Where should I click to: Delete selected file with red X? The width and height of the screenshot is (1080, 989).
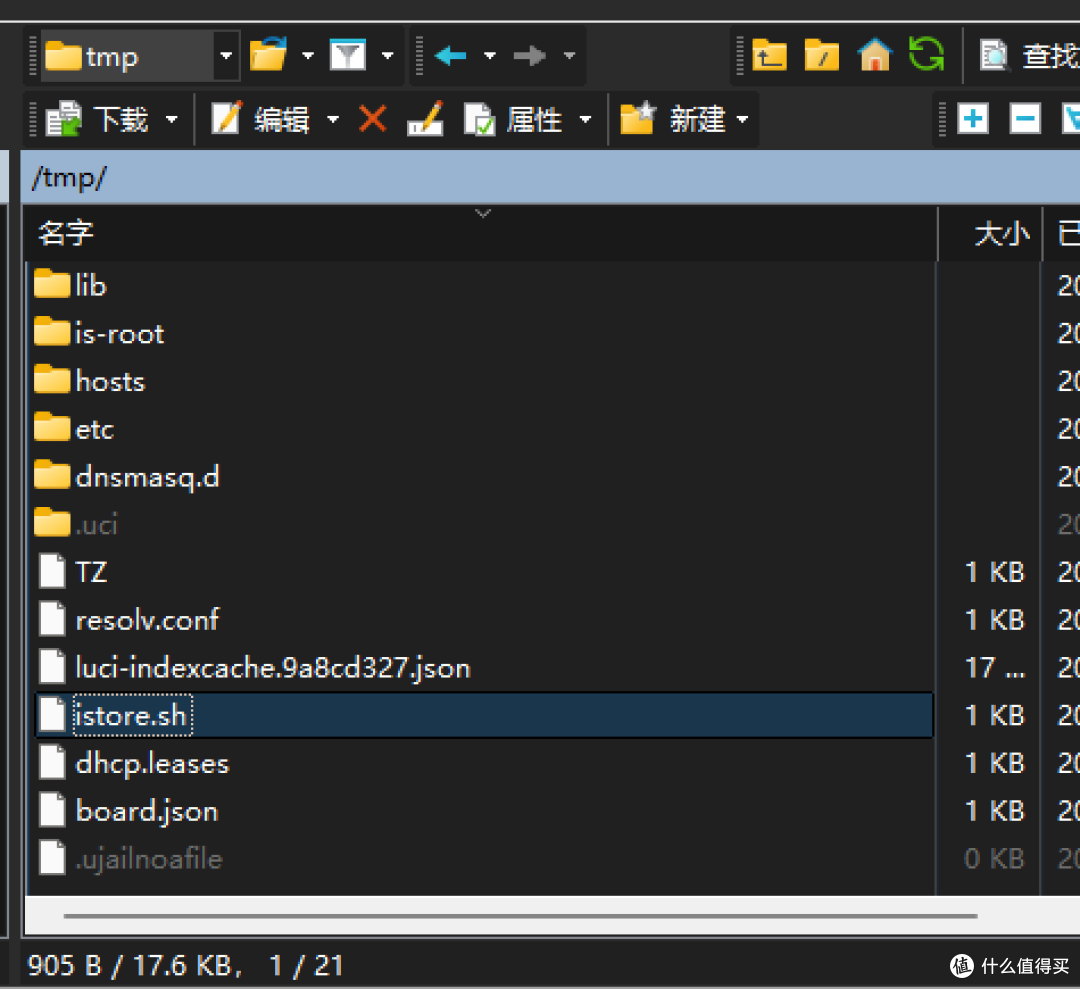[373, 120]
